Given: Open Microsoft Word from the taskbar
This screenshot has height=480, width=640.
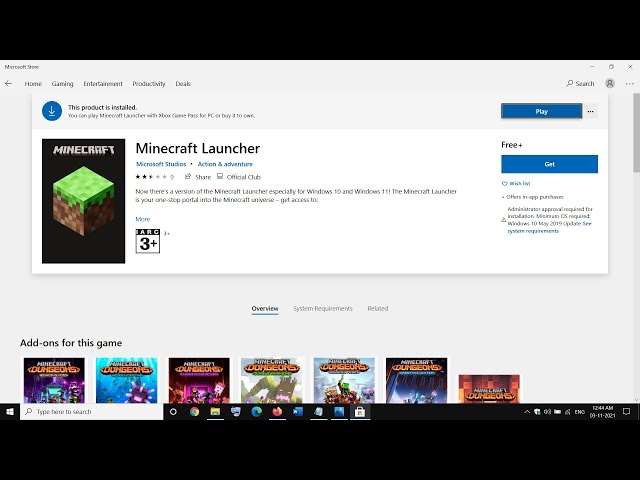Looking at the screenshot, I should (x=298, y=412).
